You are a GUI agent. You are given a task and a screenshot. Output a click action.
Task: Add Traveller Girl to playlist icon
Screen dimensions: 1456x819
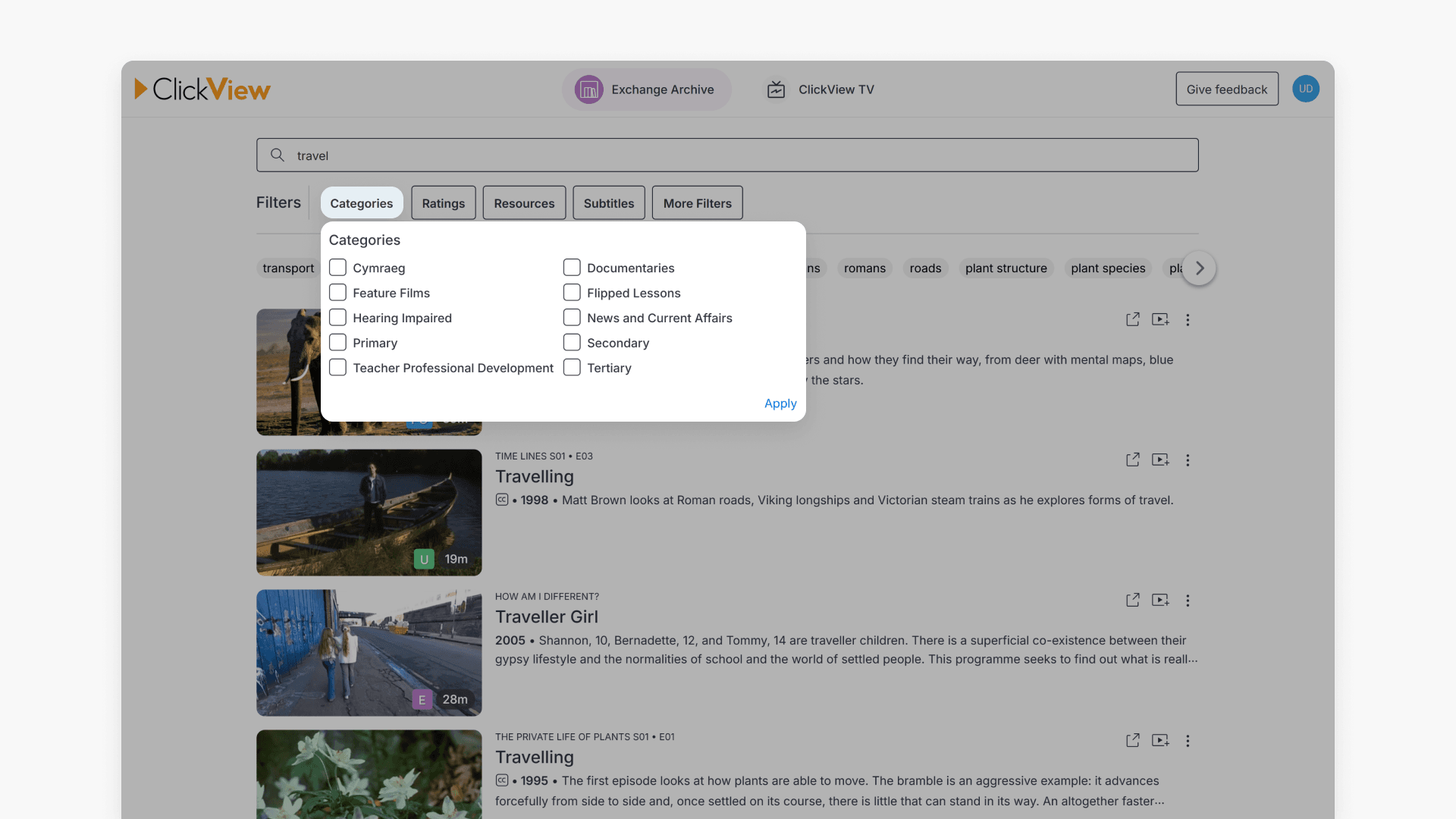pyautogui.click(x=1160, y=600)
